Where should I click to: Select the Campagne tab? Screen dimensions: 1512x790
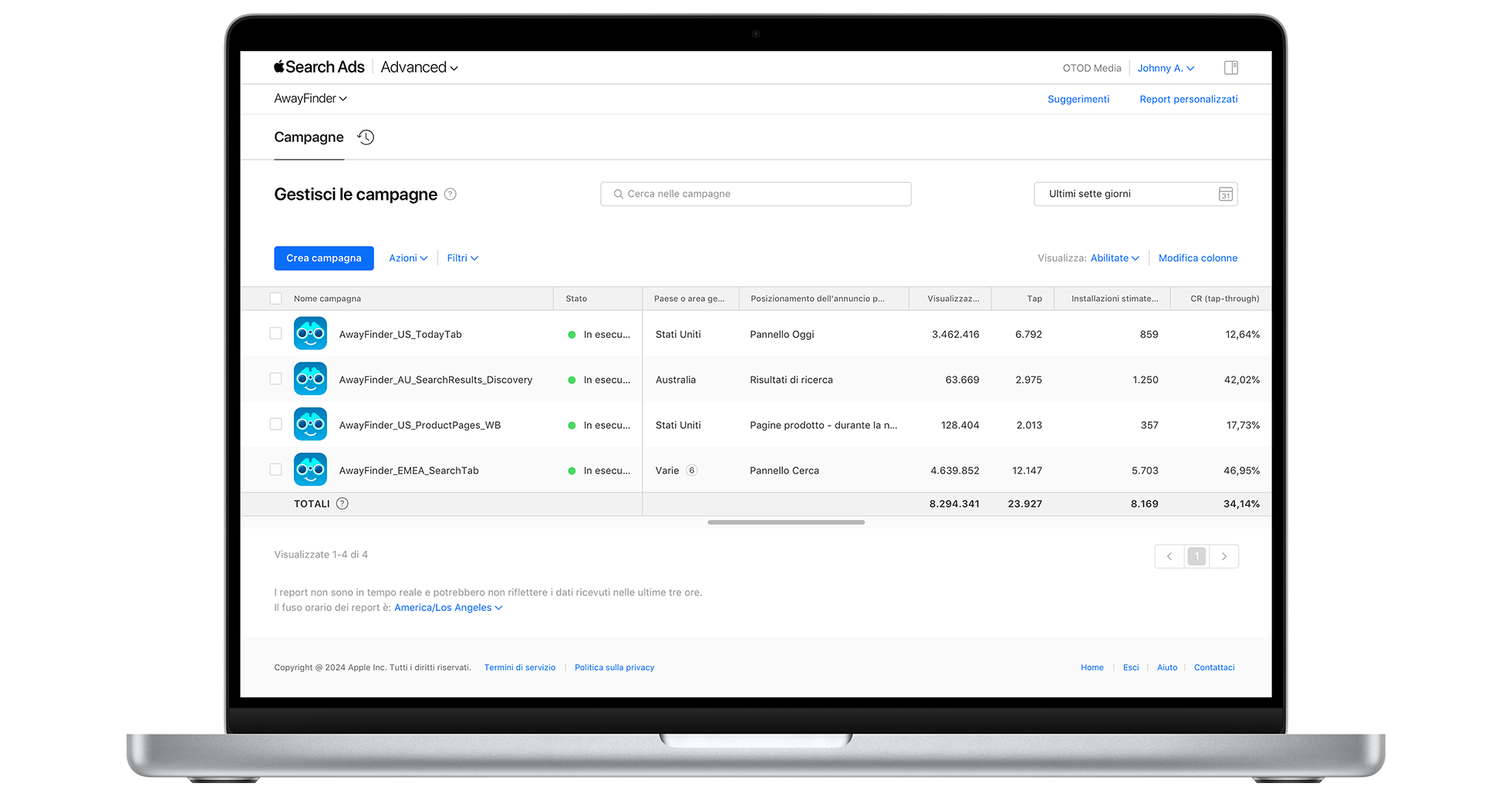pos(309,137)
